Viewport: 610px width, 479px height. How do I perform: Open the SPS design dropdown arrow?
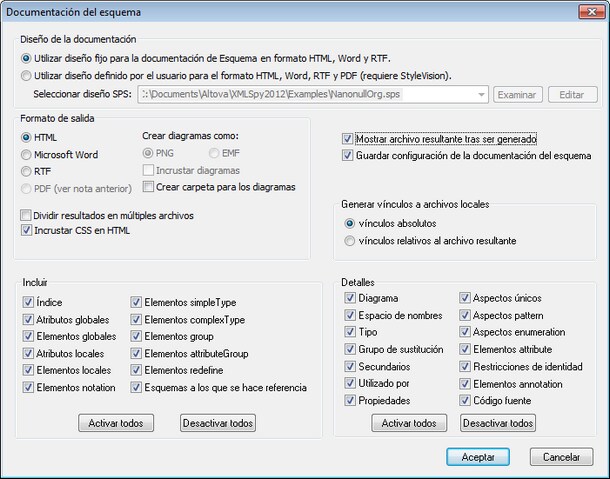pyautogui.click(x=481, y=95)
